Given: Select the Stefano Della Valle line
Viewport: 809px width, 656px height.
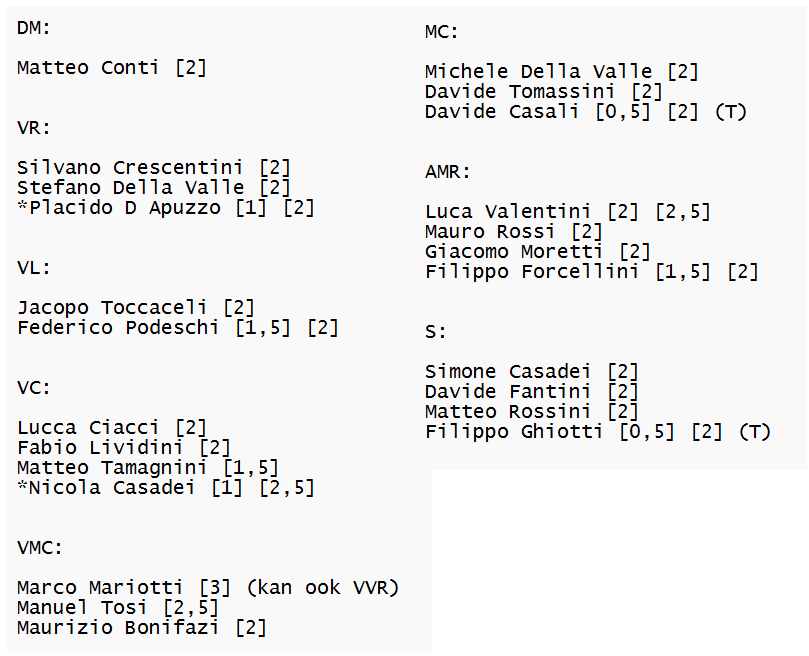Looking at the screenshot, I should tap(154, 187).
